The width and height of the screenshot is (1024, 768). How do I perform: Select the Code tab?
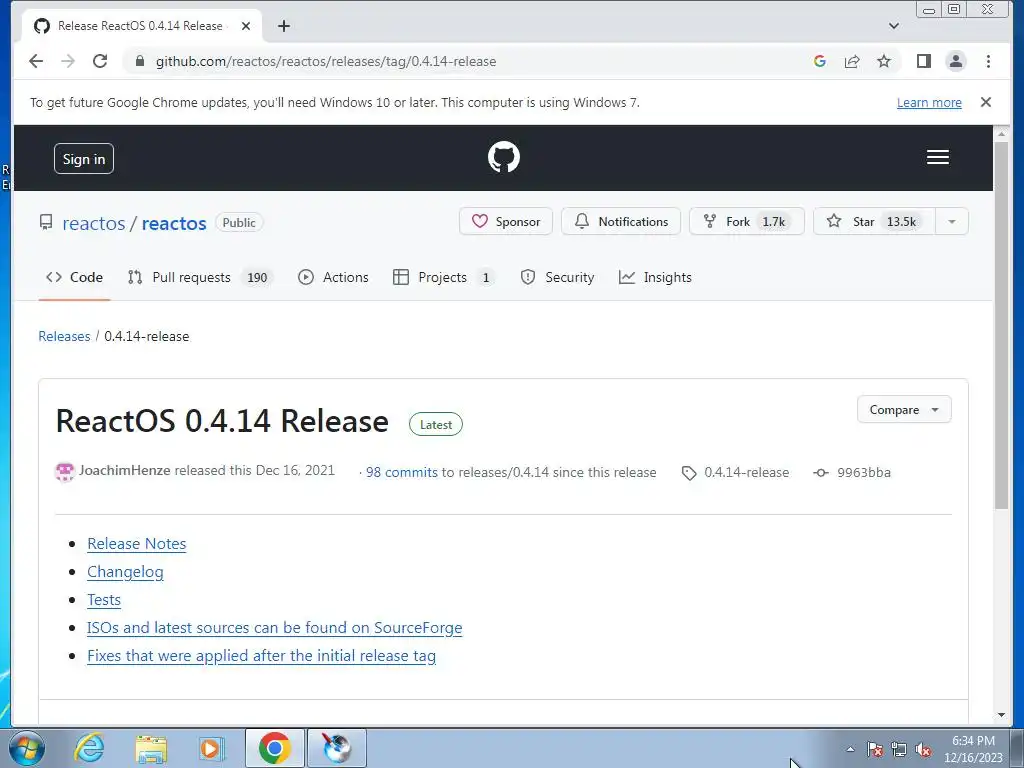tap(74, 278)
